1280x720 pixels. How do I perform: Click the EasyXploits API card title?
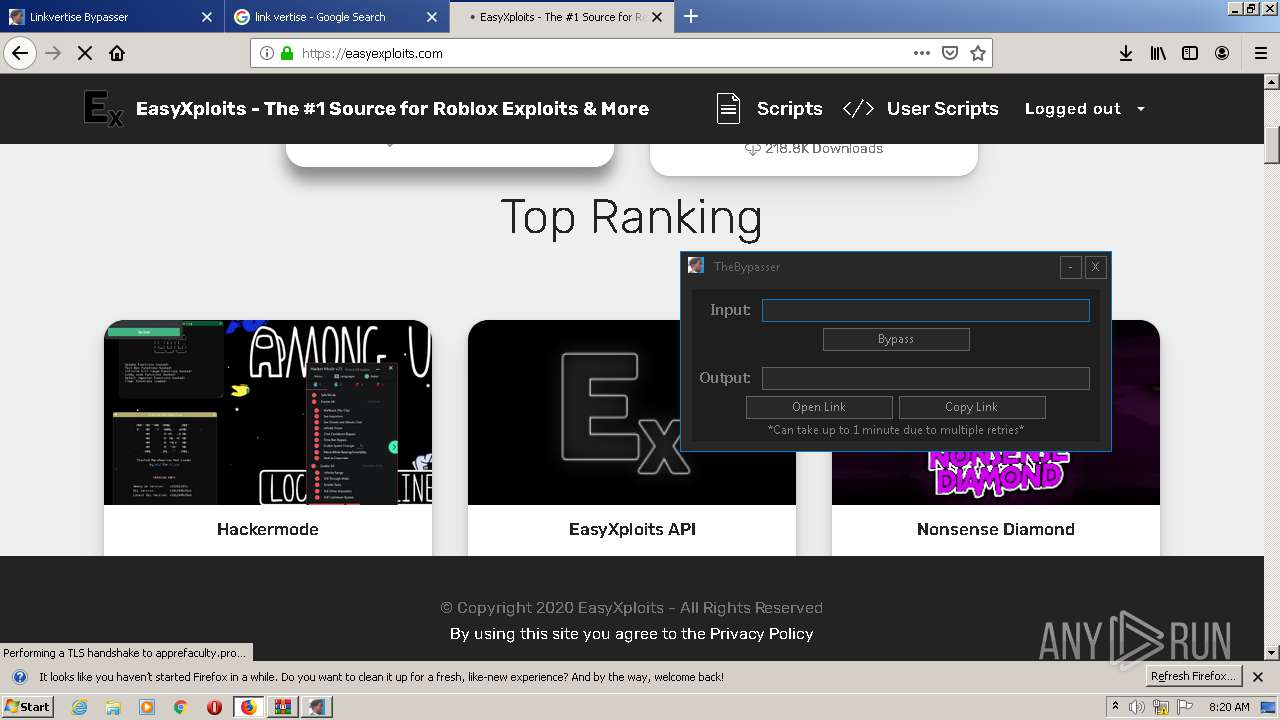(x=632, y=530)
